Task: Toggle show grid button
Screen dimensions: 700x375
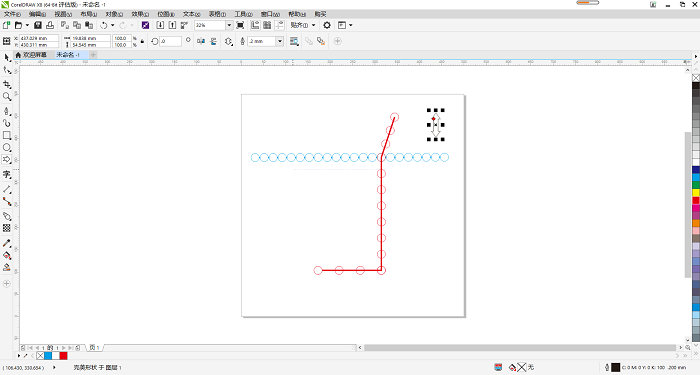Action: coord(267,25)
